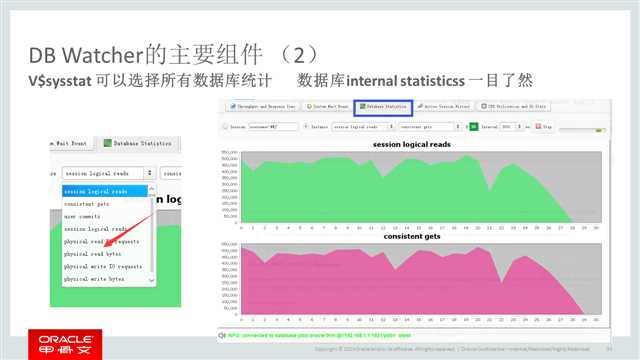Open the consistent gets statistic dropdown

[x=430, y=127]
